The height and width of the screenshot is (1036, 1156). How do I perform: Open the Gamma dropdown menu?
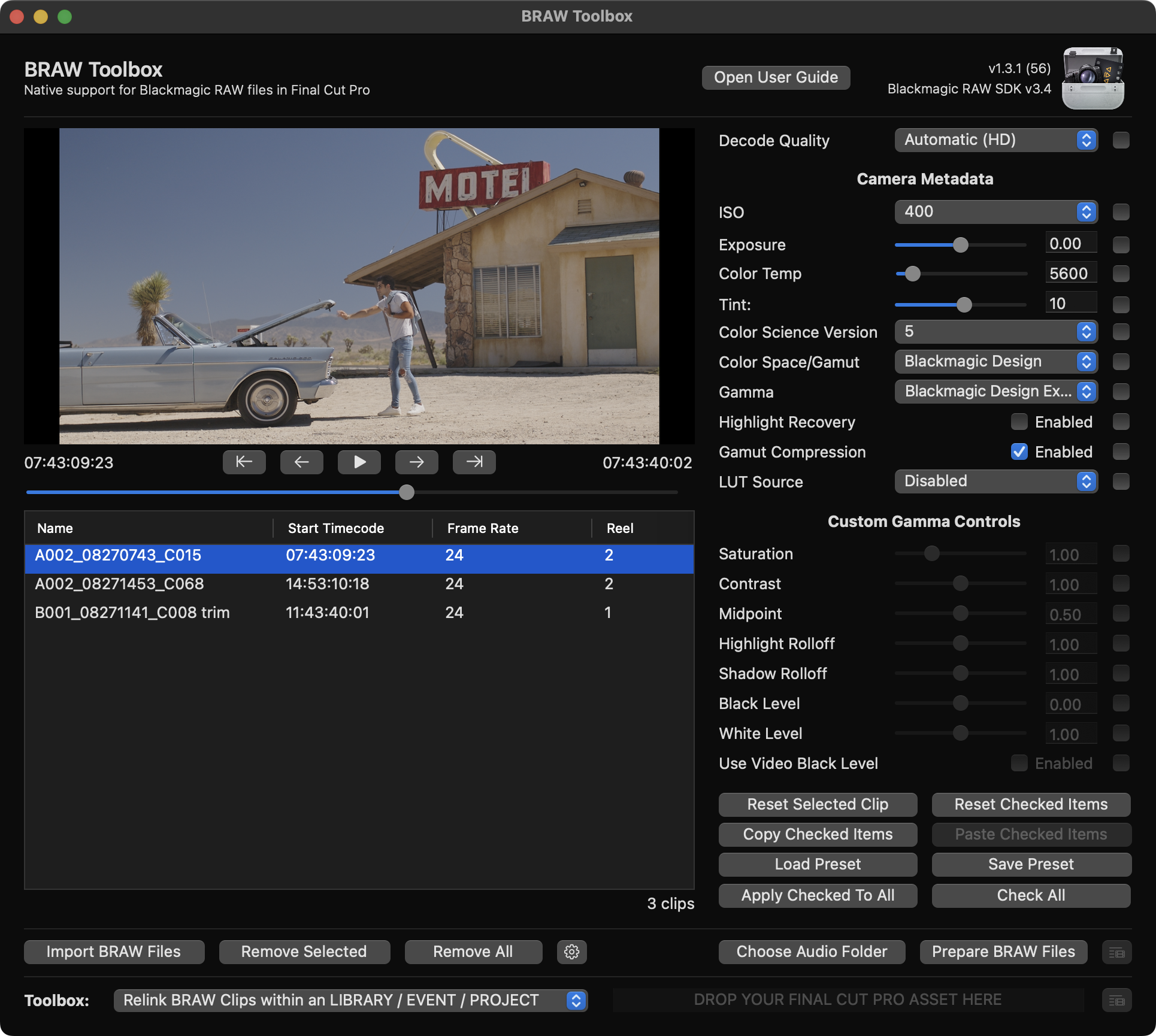(x=995, y=392)
